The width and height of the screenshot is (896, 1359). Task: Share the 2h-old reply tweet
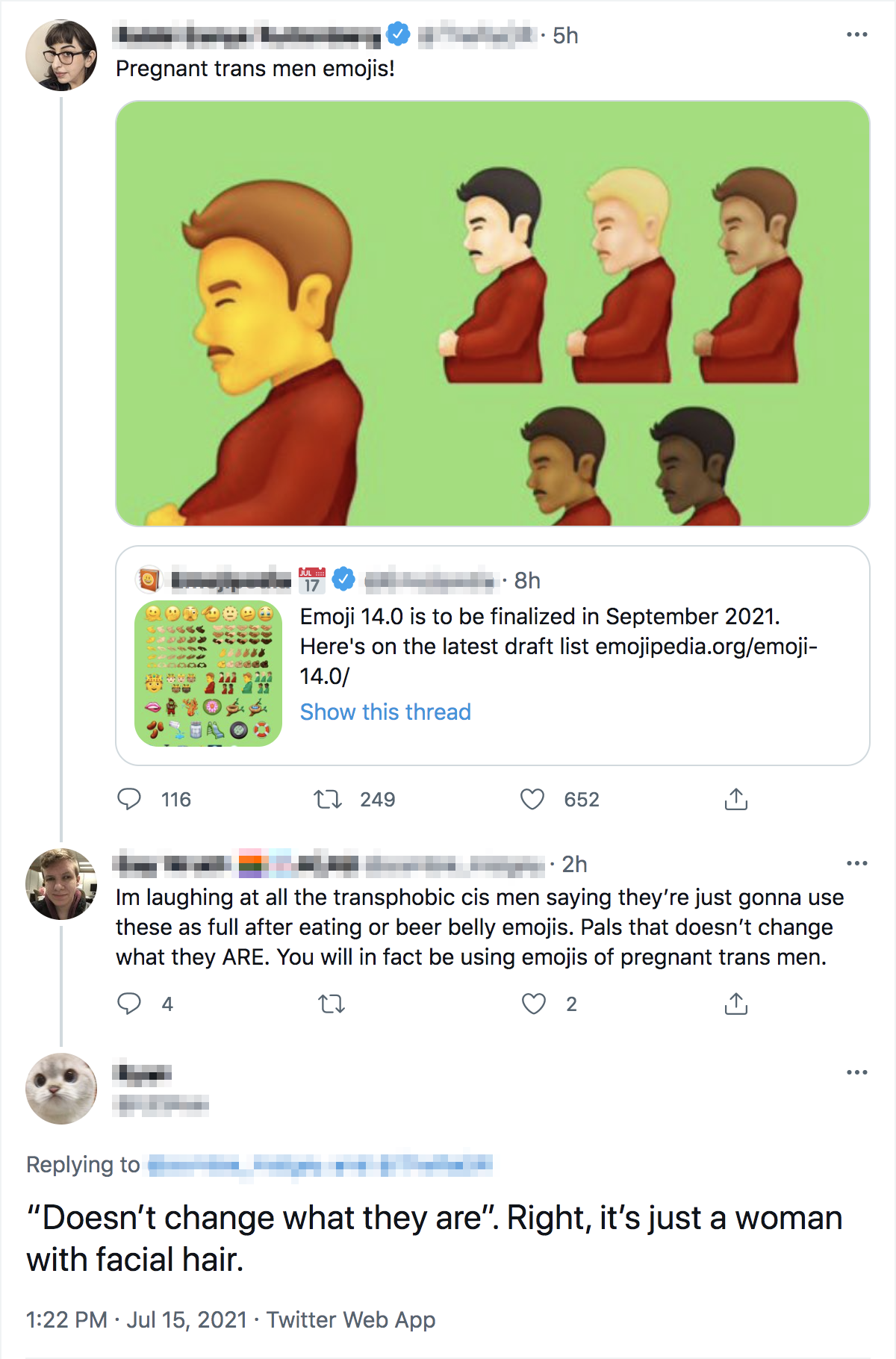[735, 1004]
